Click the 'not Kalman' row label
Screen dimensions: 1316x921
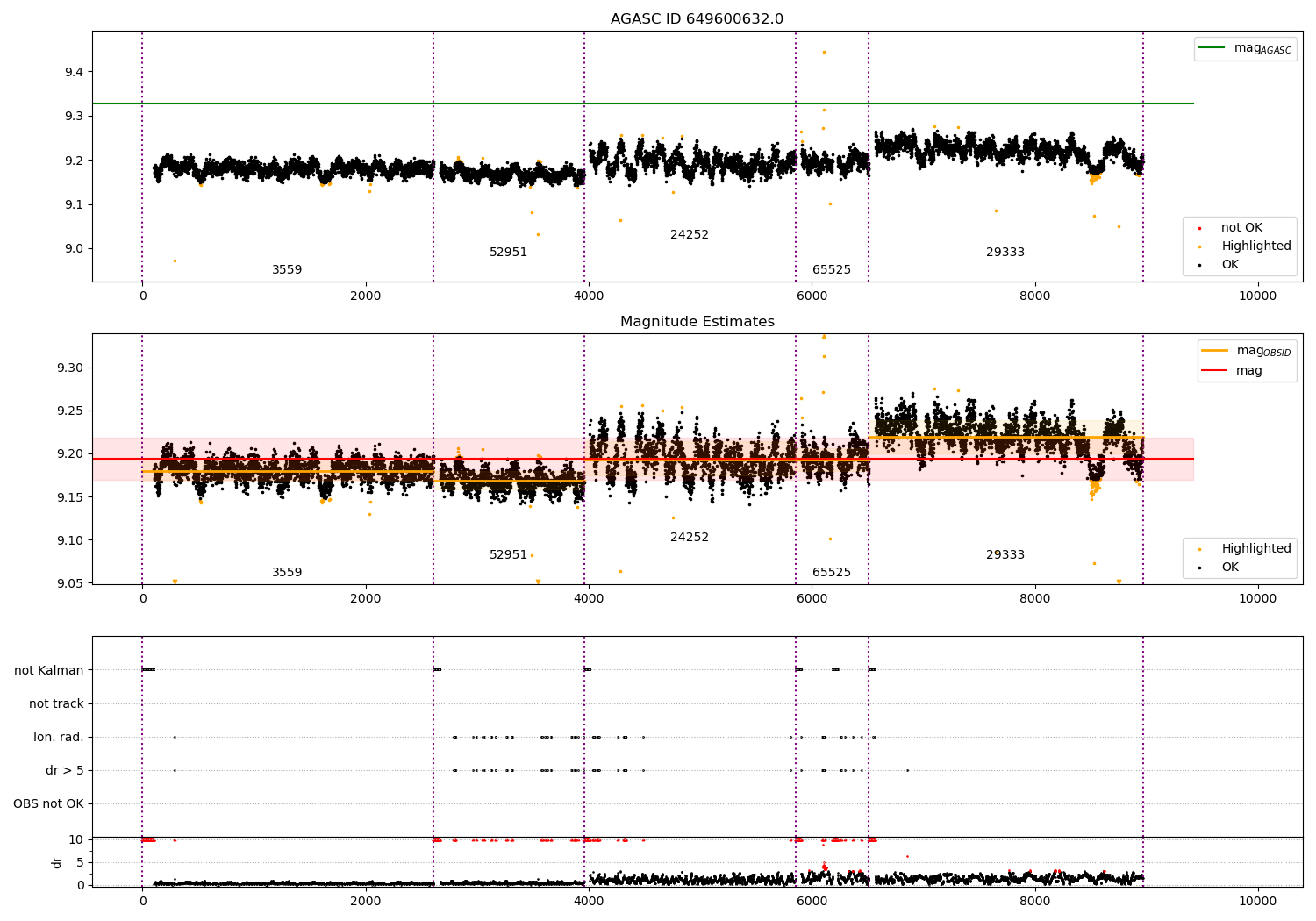pyautogui.click(x=49, y=671)
